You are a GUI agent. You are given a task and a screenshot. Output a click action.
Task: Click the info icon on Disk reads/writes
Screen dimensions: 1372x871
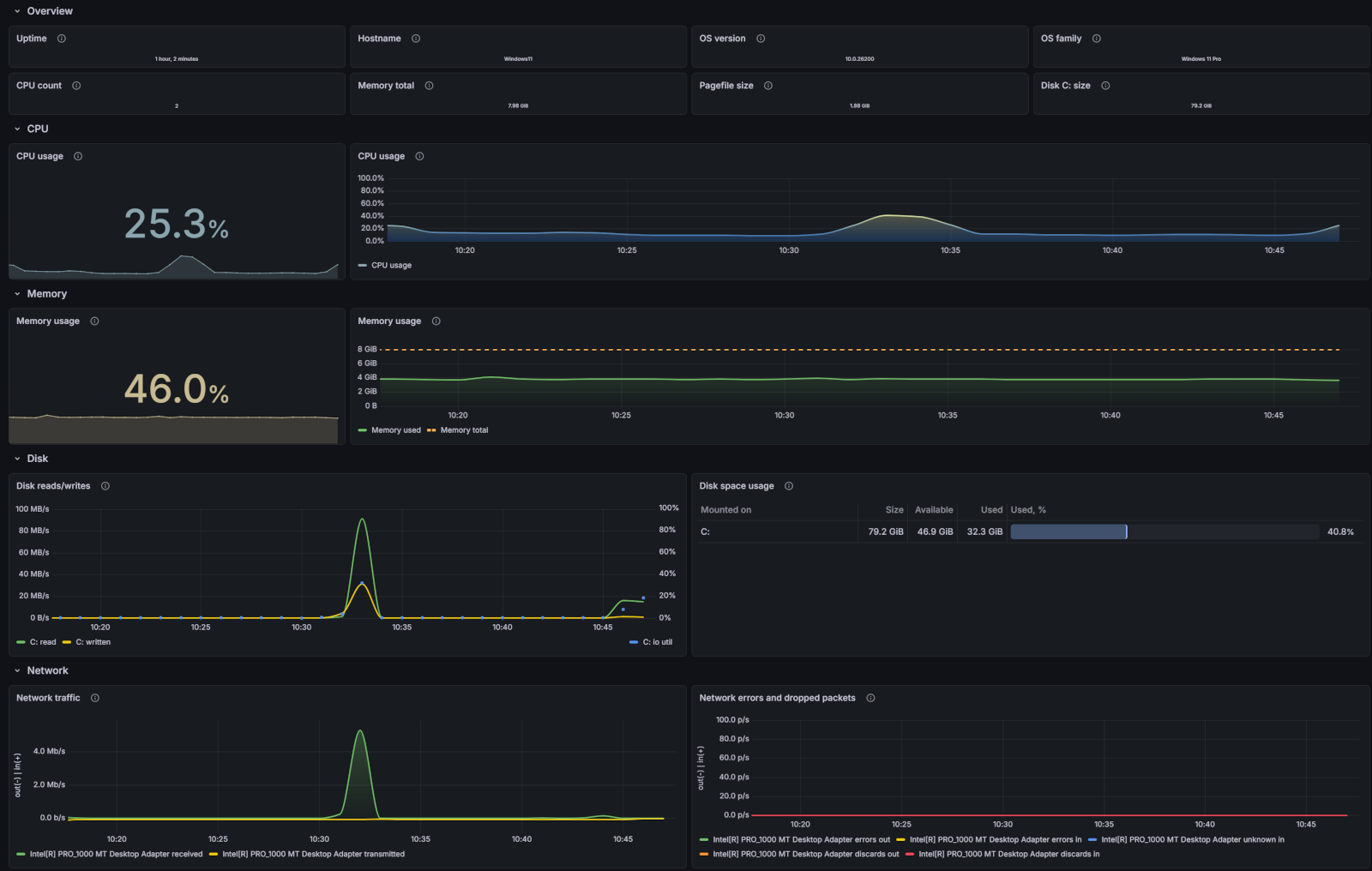(105, 485)
